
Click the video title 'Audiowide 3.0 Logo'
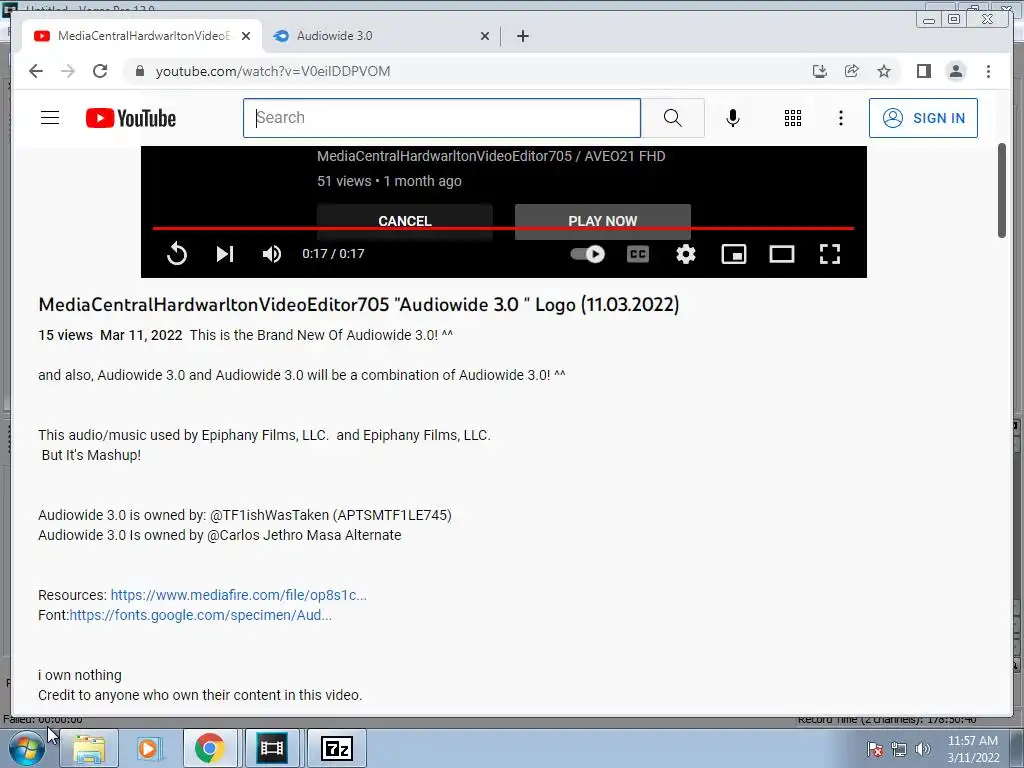[359, 304]
